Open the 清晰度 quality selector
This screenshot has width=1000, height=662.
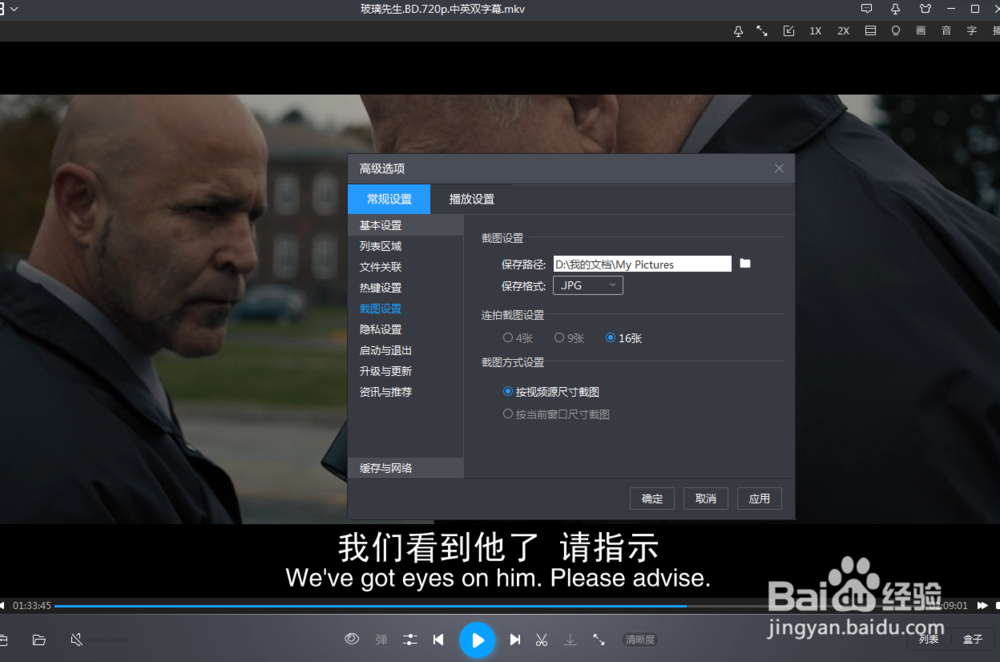pyautogui.click(x=640, y=640)
